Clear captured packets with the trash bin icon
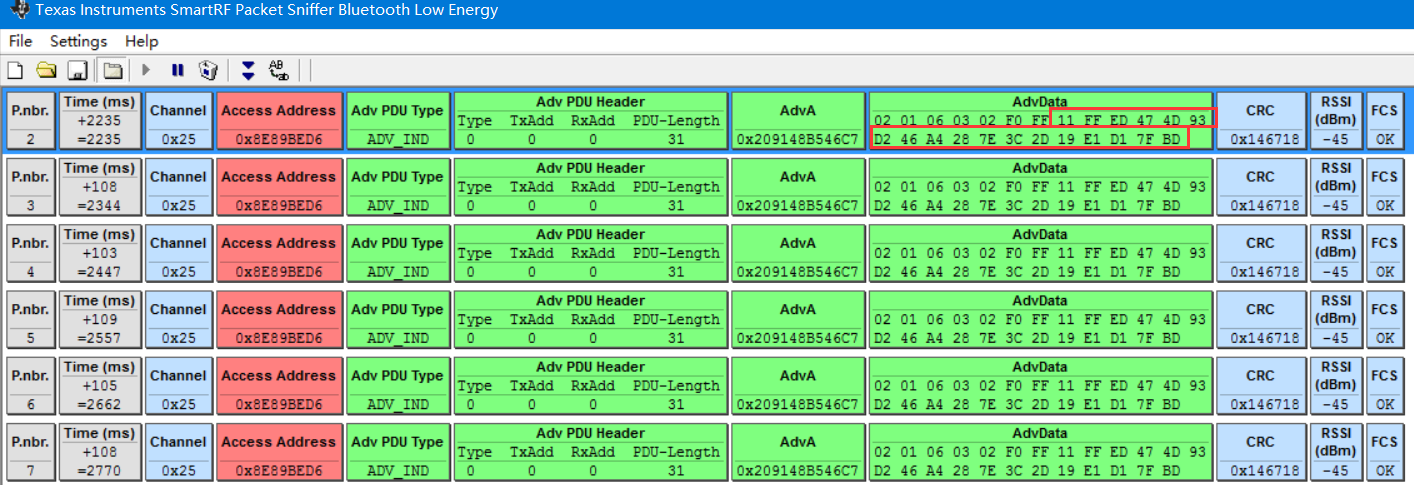Image resolution: width=1414 pixels, height=485 pixels. [x=208, y=71]
